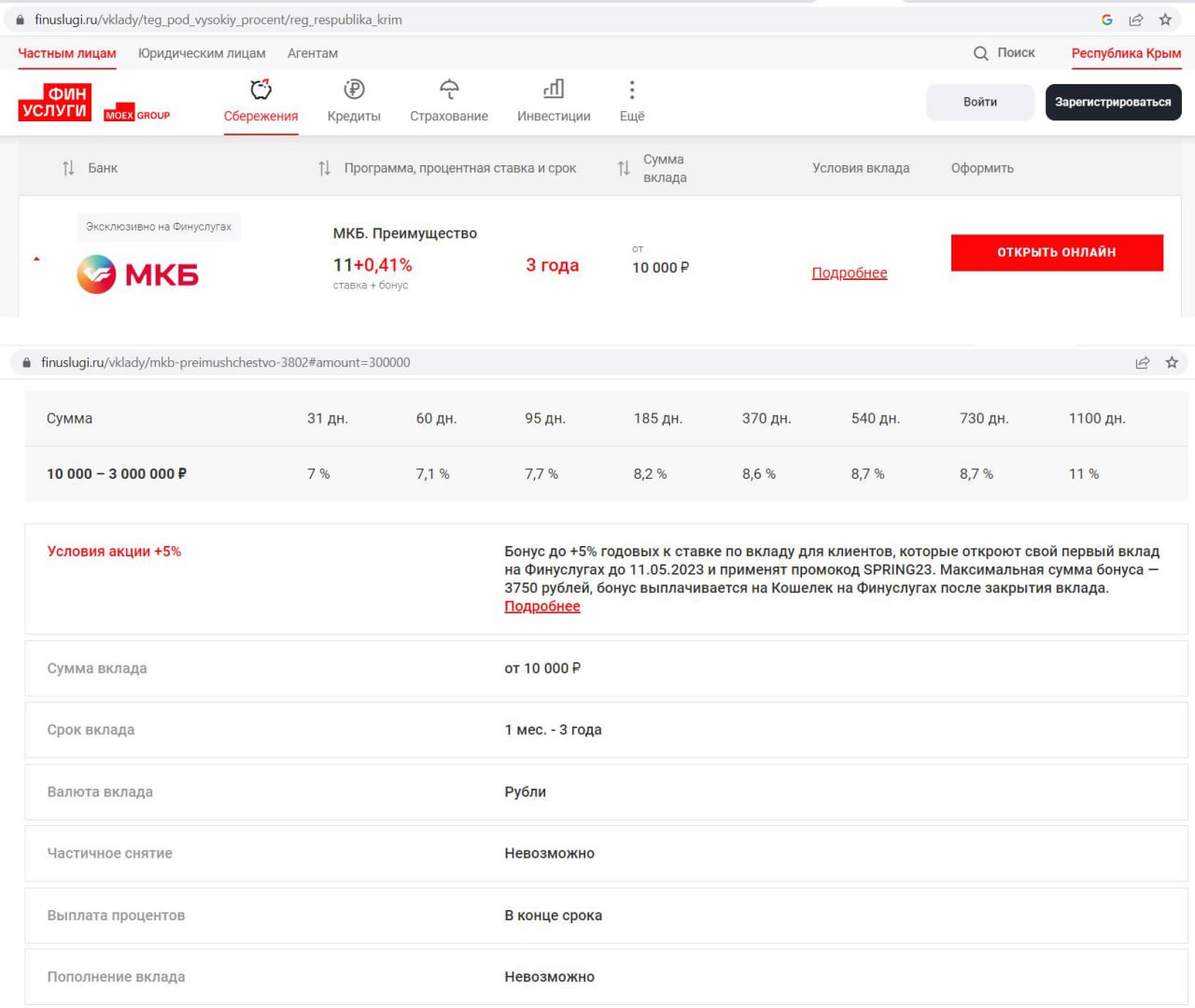Image resolution: width=1195 pixels, height=1008 pixels.
Task: Click the top address bar URL
Action: (x=218, y=20)
